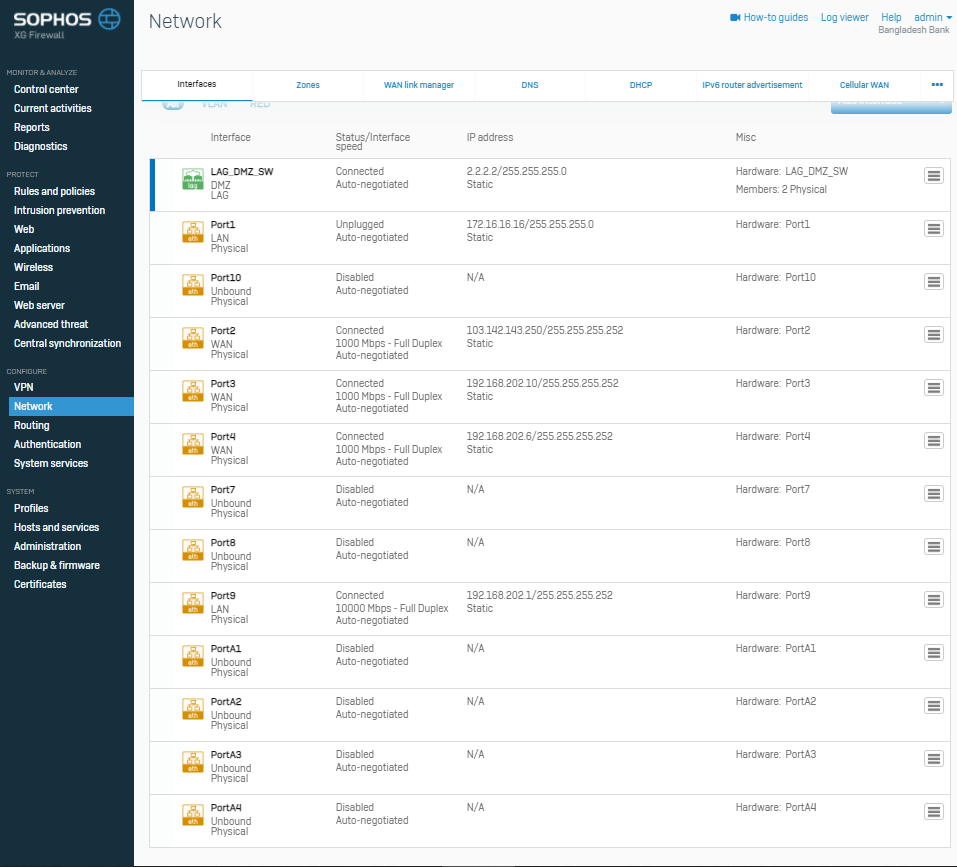Click the PortA1 ethernet interface icon
Viewport: 957px width, 867px height.
coord(193,657)
